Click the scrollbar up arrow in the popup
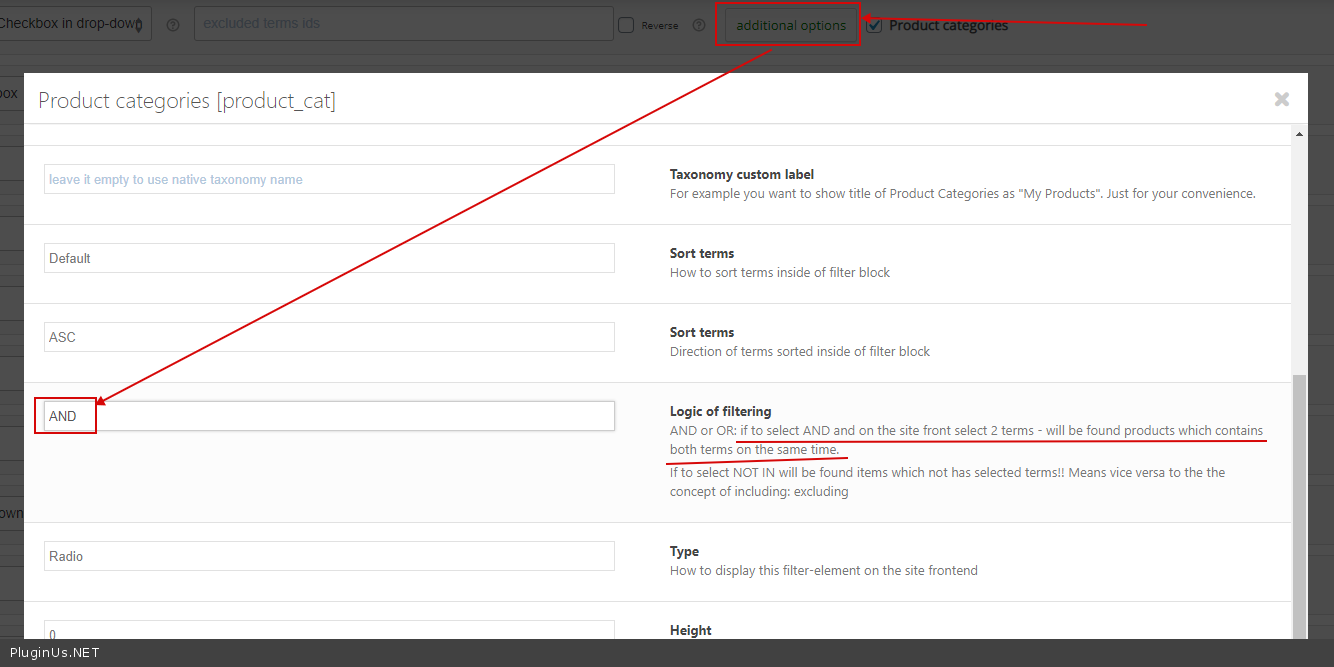Image resolution: width=1334 pixels, height=667 pixels. click(1299, 134)
